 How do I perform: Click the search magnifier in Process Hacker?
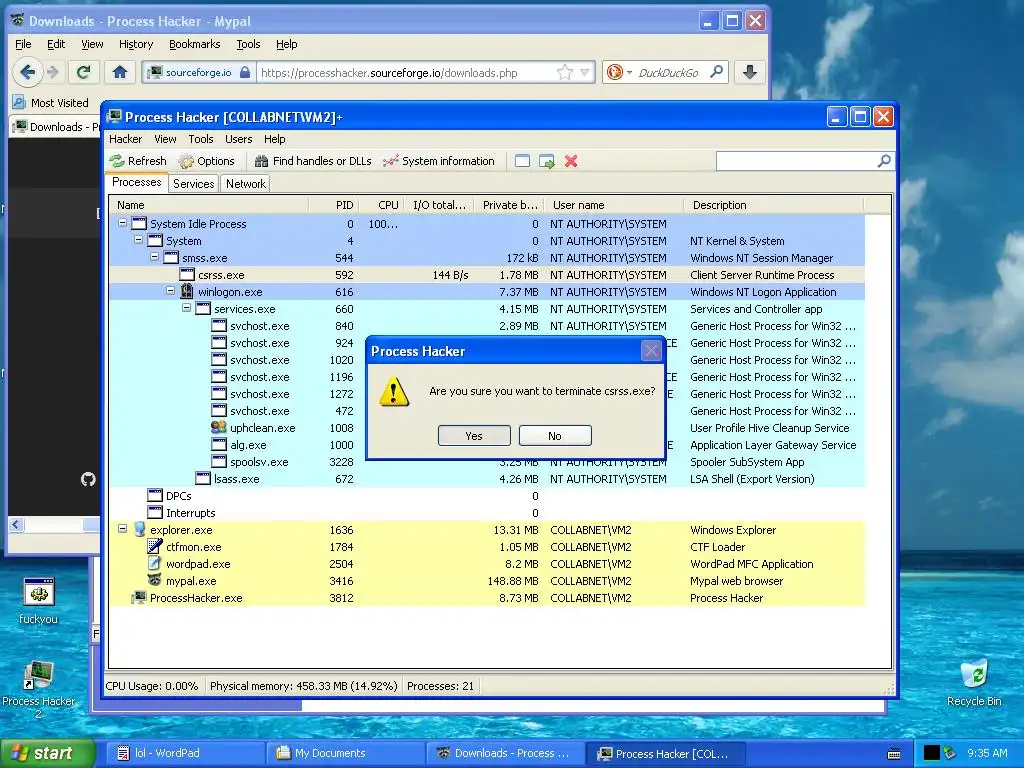884,161
